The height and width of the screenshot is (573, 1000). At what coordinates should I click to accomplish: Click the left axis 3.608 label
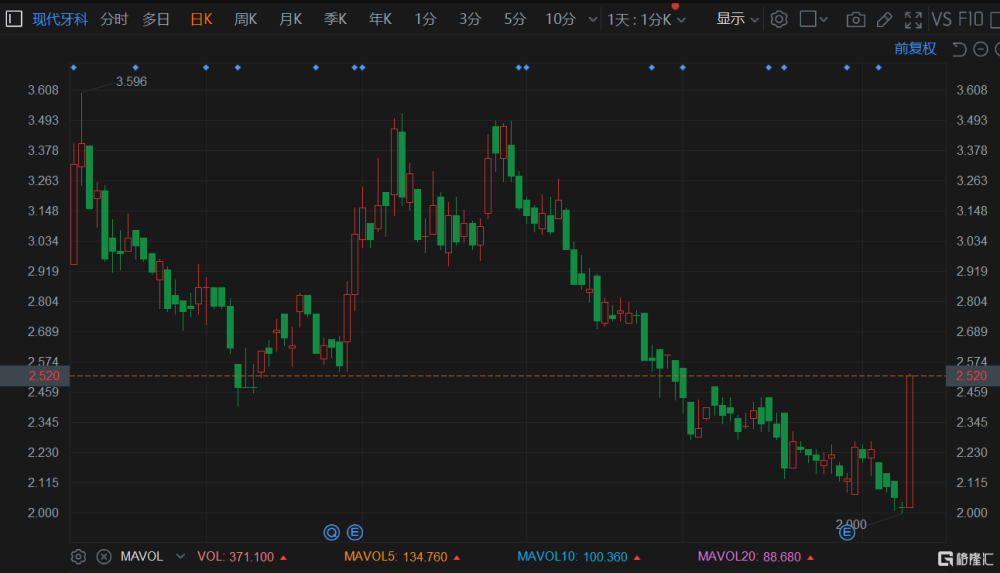(43, 90)
